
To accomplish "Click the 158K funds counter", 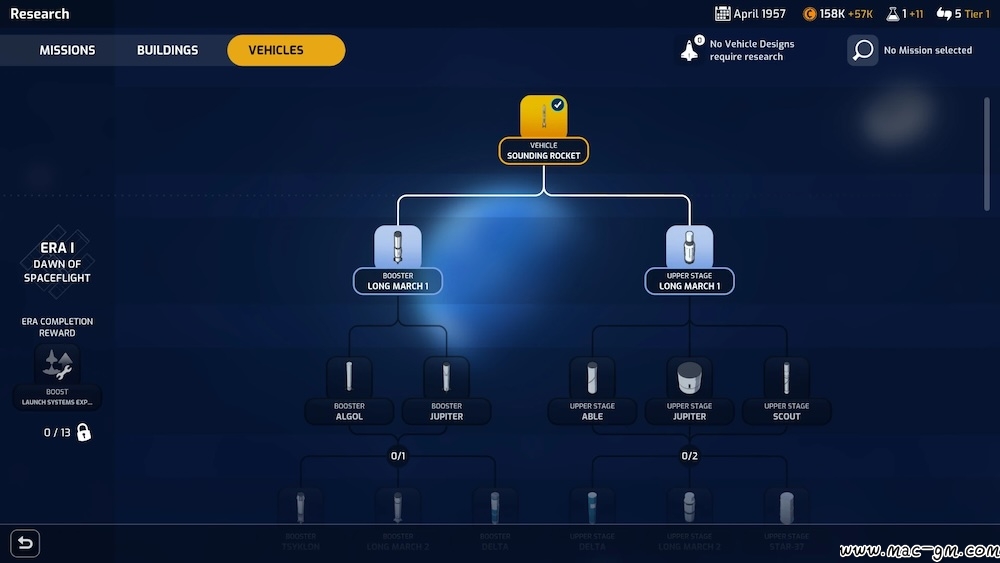I will point(838,14).
